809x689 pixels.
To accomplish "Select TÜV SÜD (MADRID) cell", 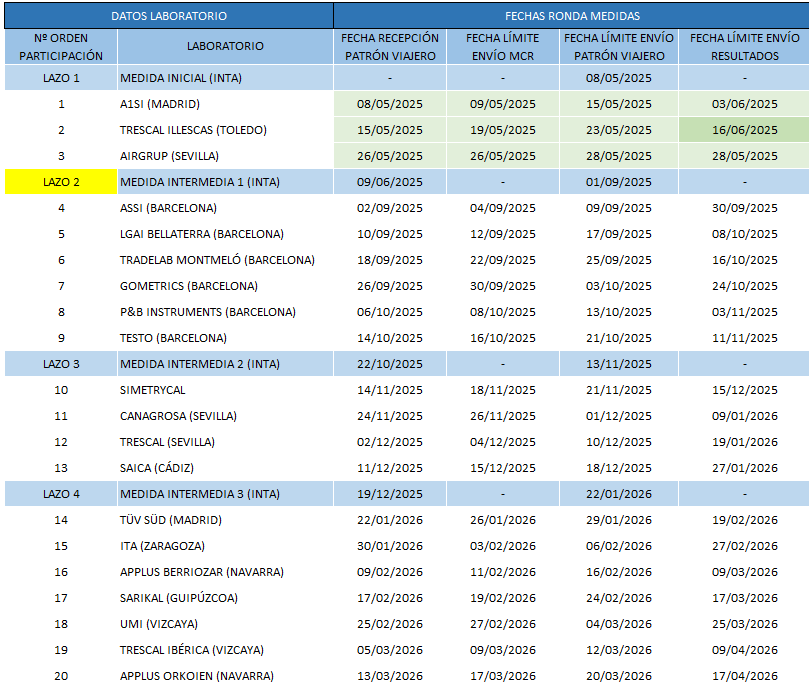I will [x=225, y=520].
